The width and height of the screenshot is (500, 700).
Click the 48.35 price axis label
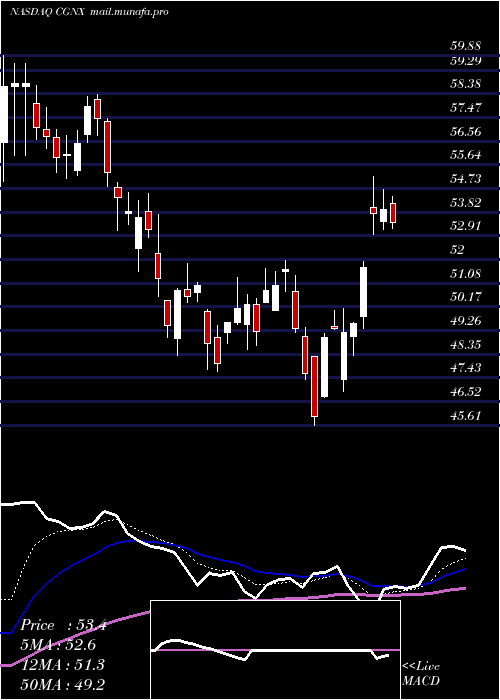465,345
